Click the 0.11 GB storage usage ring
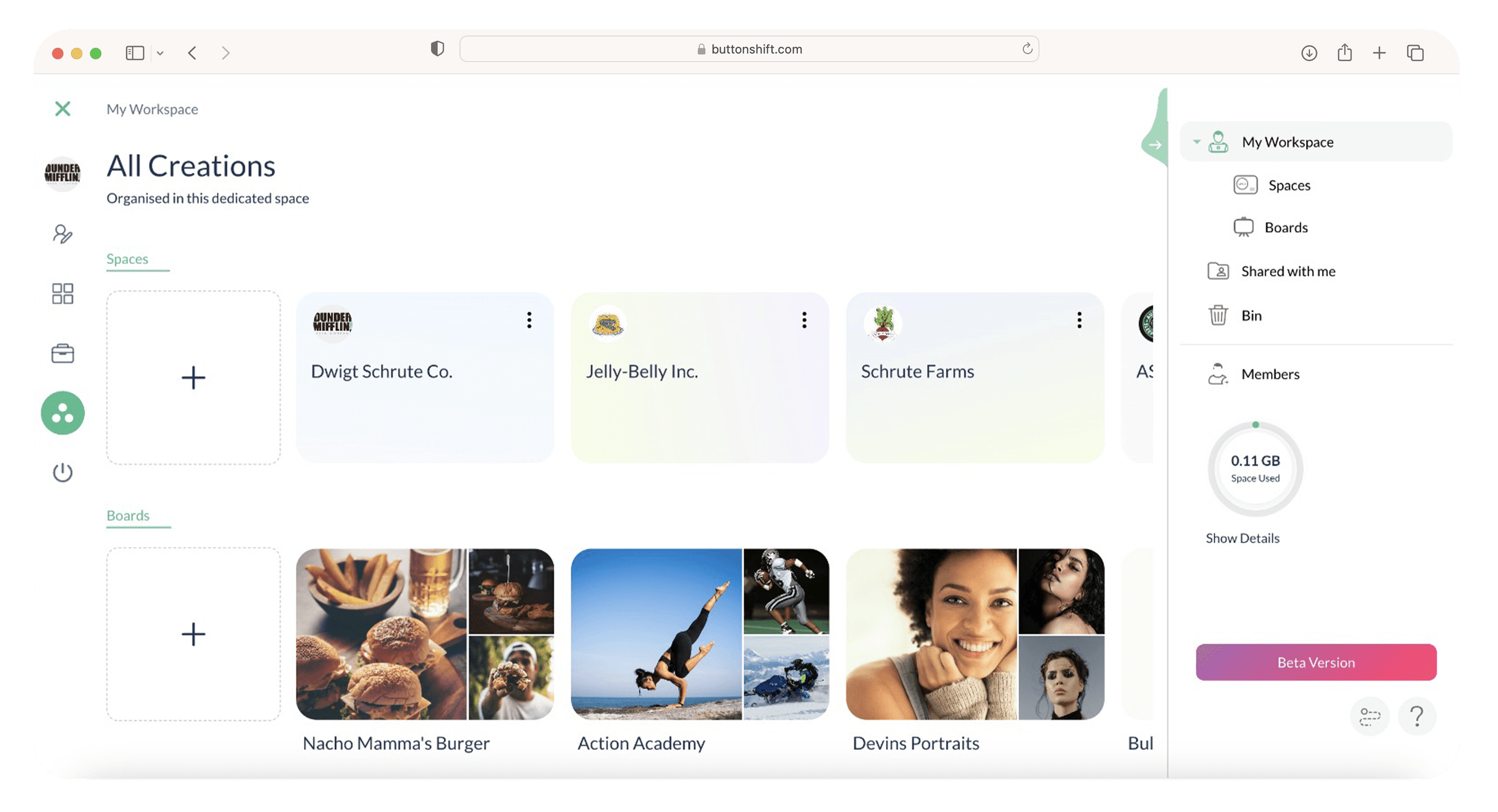1498x812 pixels. point(1255,469)
